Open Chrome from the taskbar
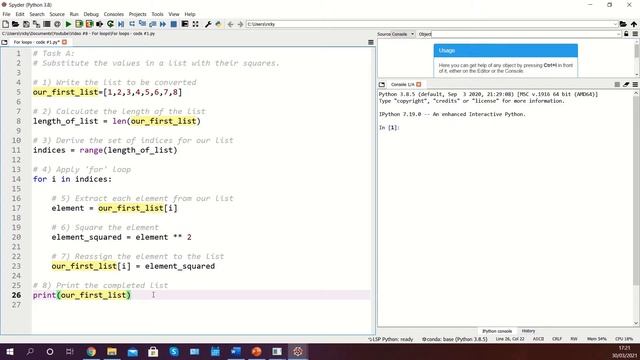 tap(91, 351)
